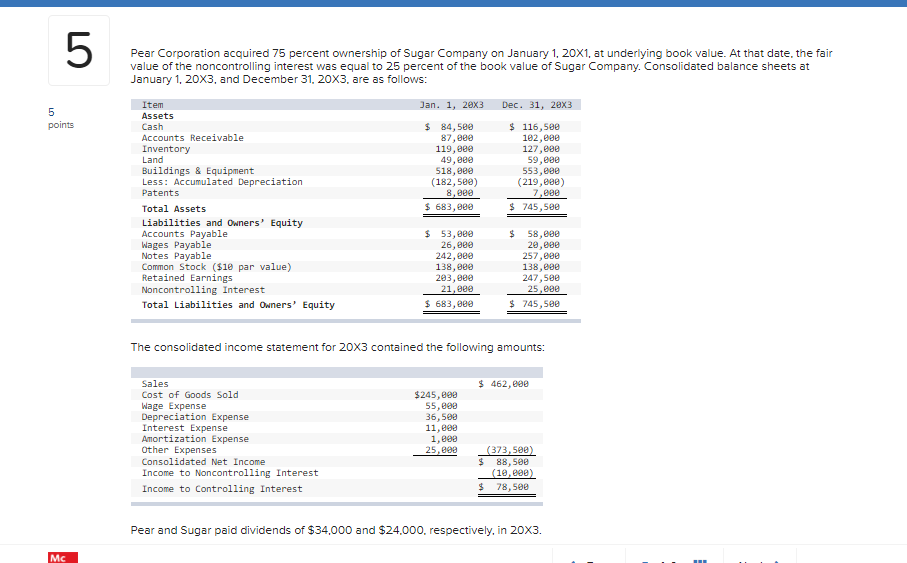Screen dimensions: 907x563
Task: Click the "Accounts Payable" row label
Action: coord(185,234)
